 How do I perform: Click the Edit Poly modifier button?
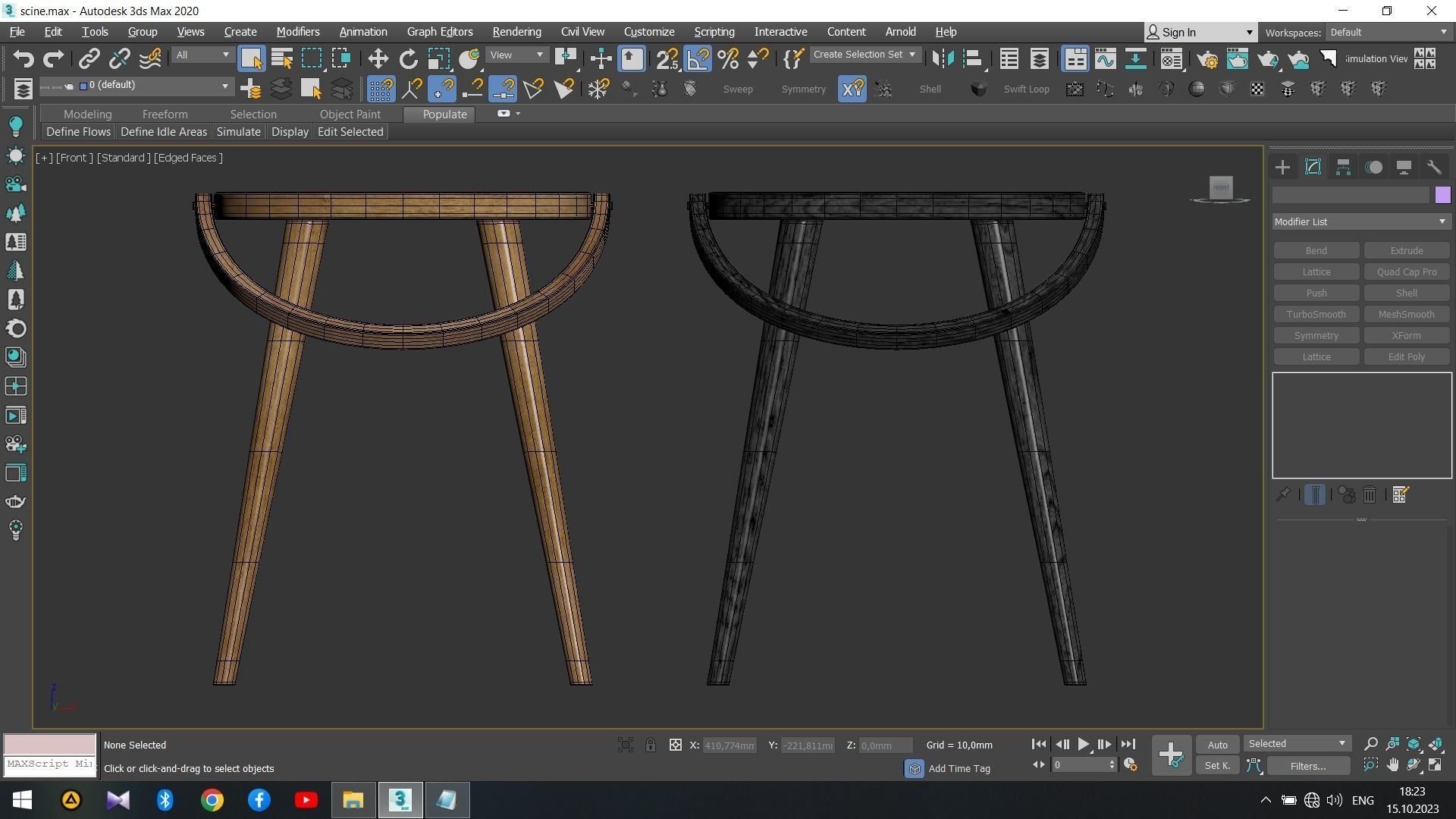click(1406, 356)
